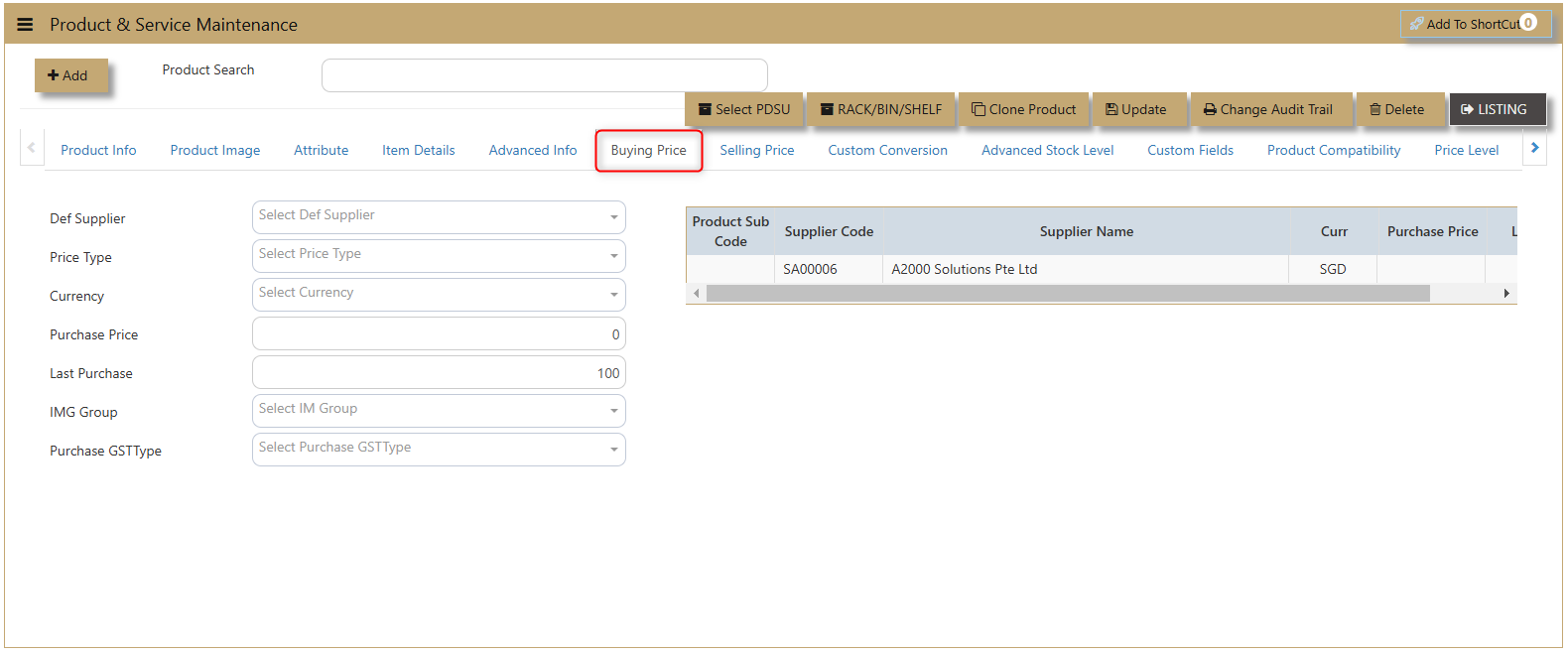This screenshot has width=1568, height=654.
Task: Click the Add product button
Action: [70, 75]
